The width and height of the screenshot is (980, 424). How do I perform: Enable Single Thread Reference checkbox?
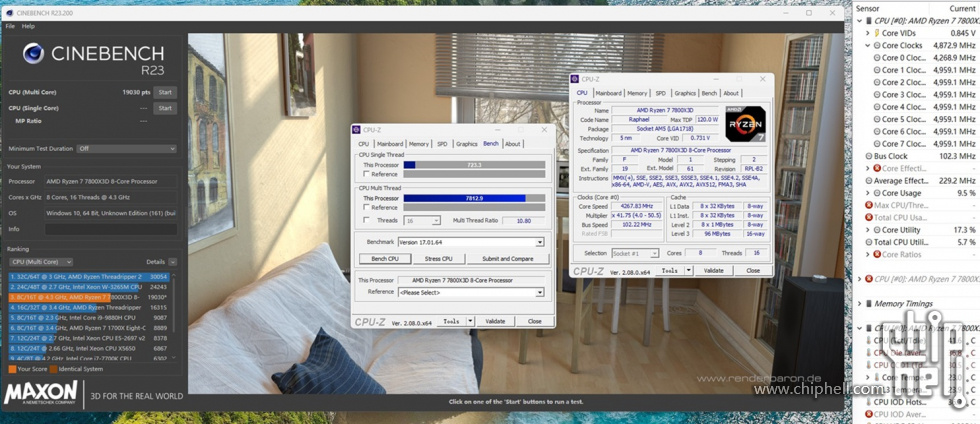[367, 174]
